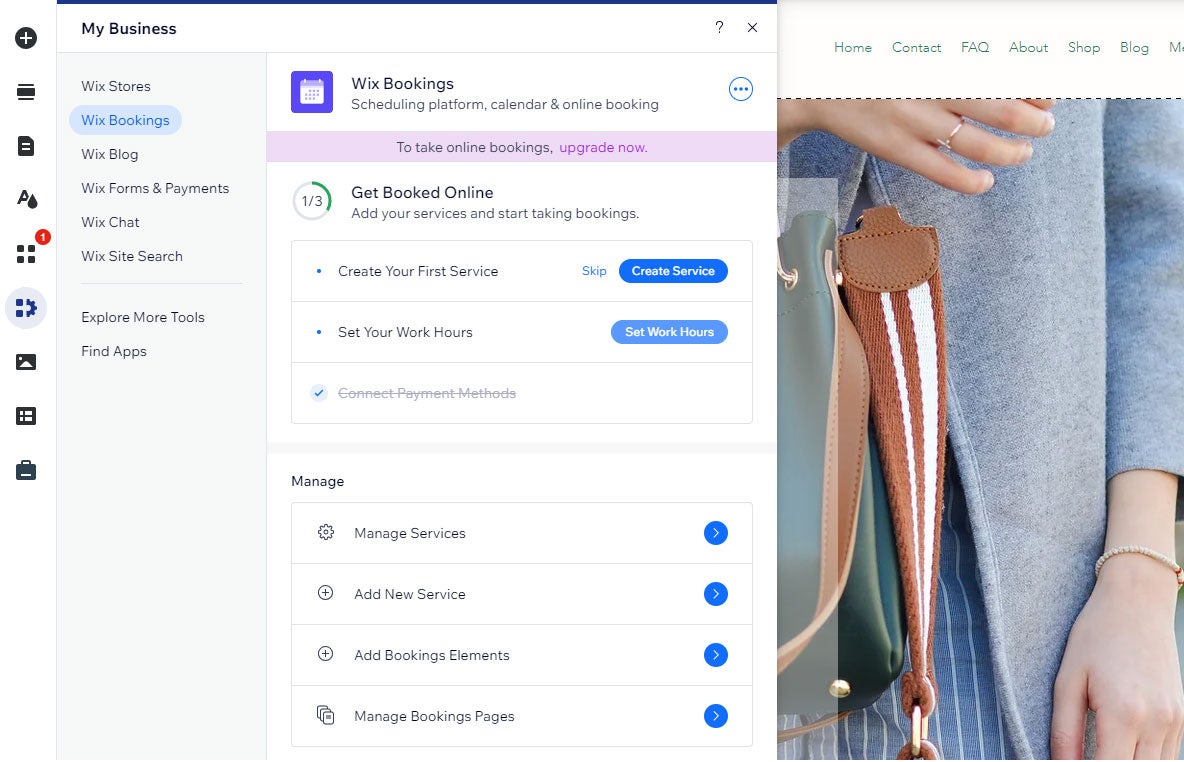Click the Shop link in site menu
This screenshot has width=1184, height=762.
coord(1084,48)
